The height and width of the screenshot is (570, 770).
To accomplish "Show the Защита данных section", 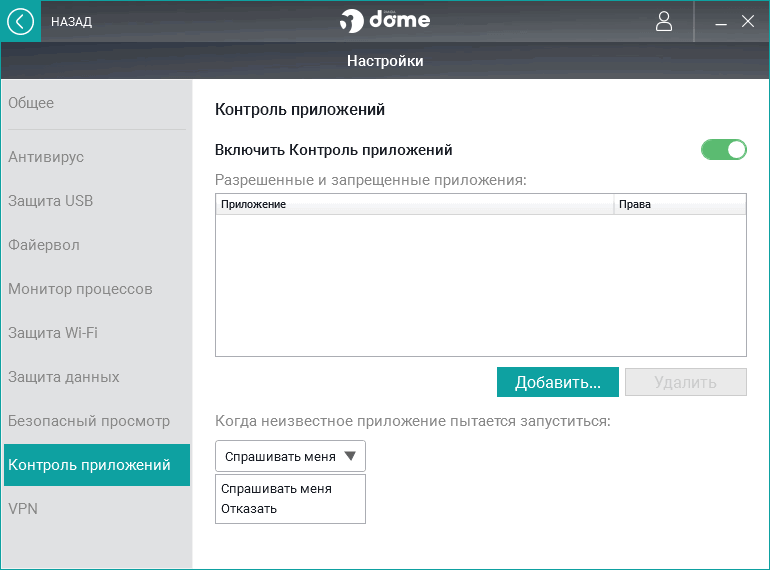I will click(64, 377).
